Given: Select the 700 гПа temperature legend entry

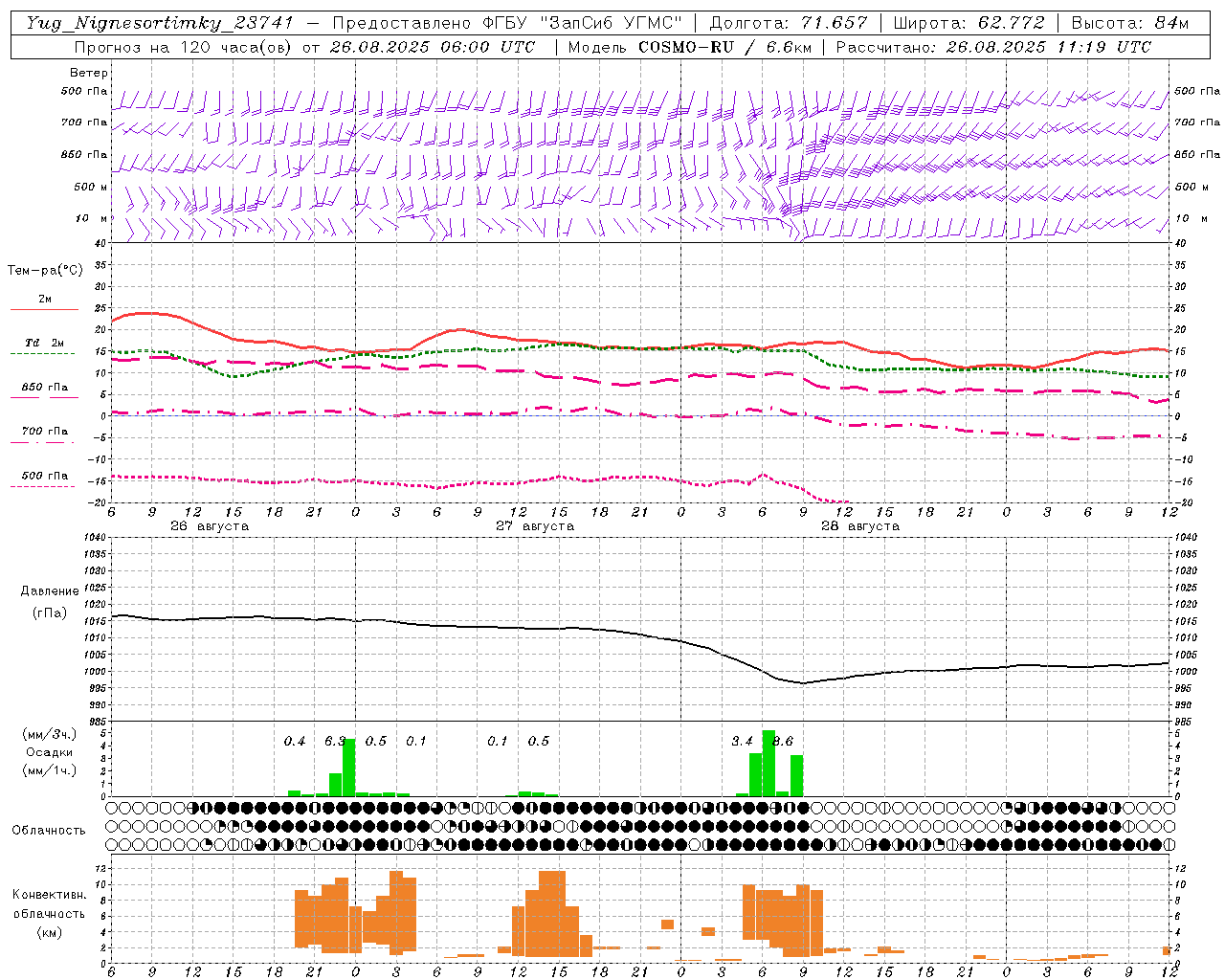Looking at the screenshot, I should click(x=45, y=432).
